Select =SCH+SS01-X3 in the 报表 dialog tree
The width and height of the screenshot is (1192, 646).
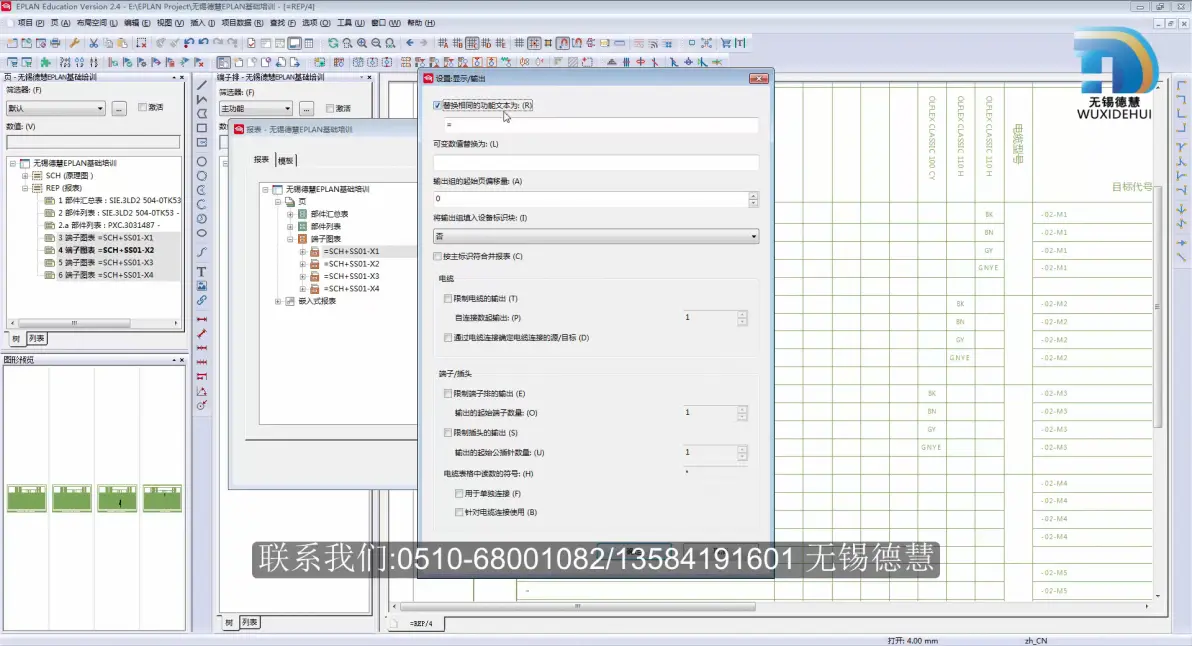353,277
